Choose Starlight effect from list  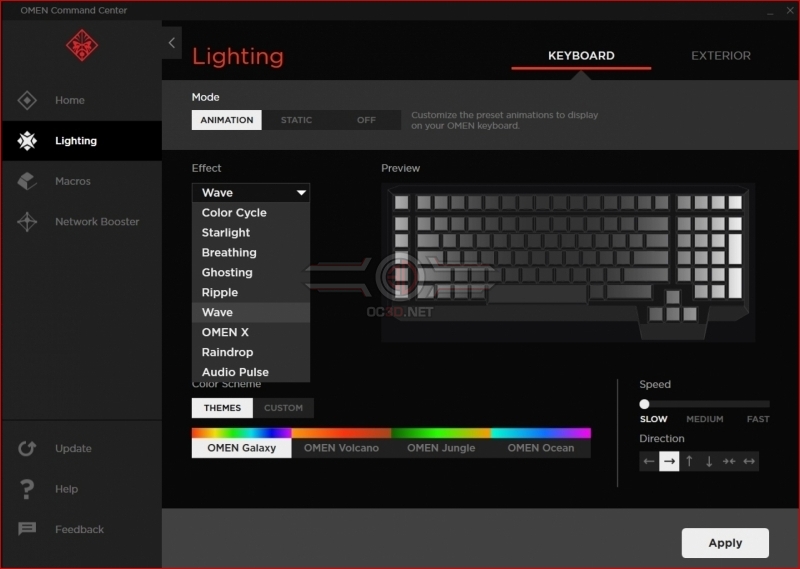coord(251,232)
